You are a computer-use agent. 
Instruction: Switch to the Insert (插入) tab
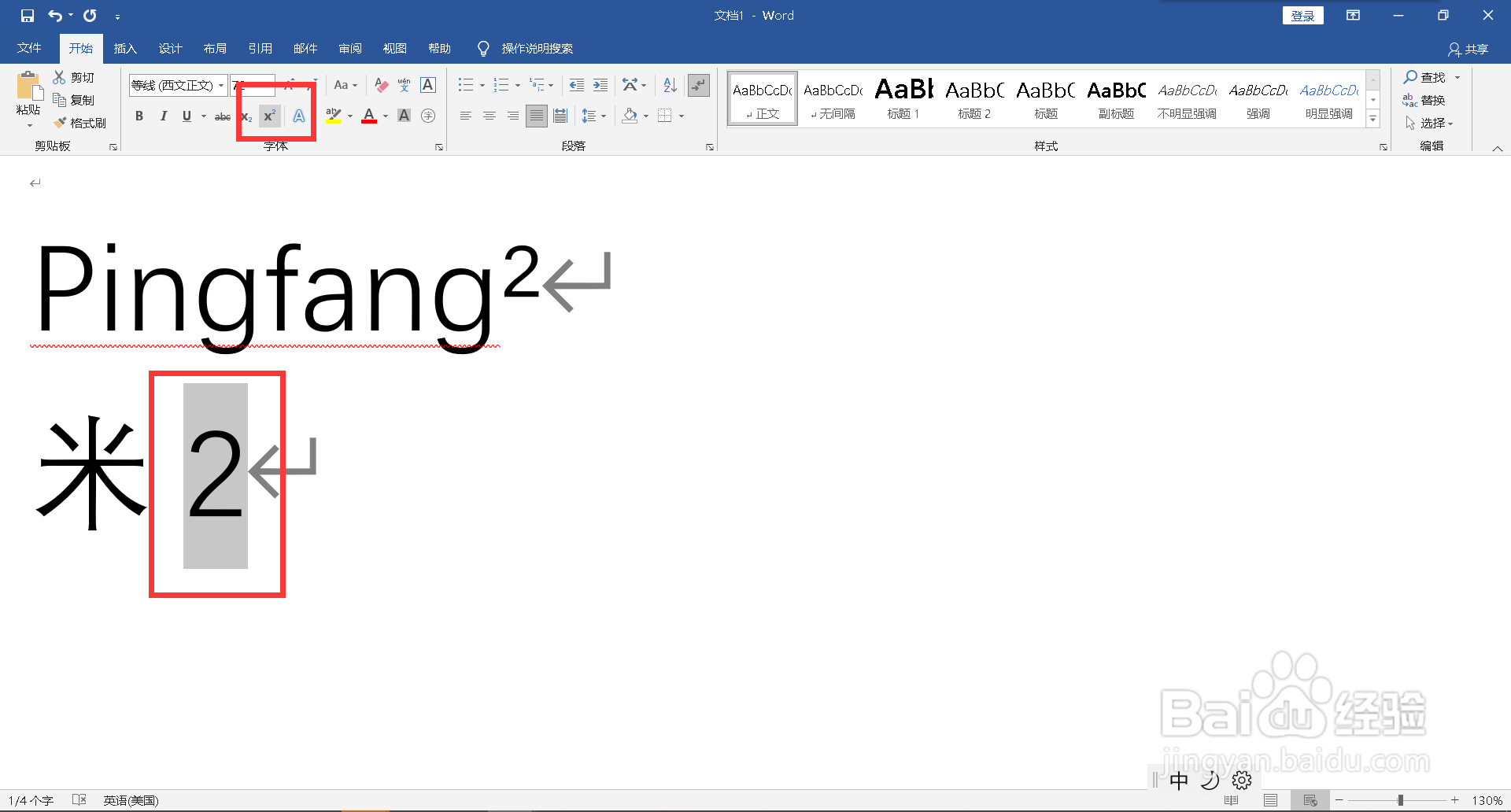coord(125,49)
